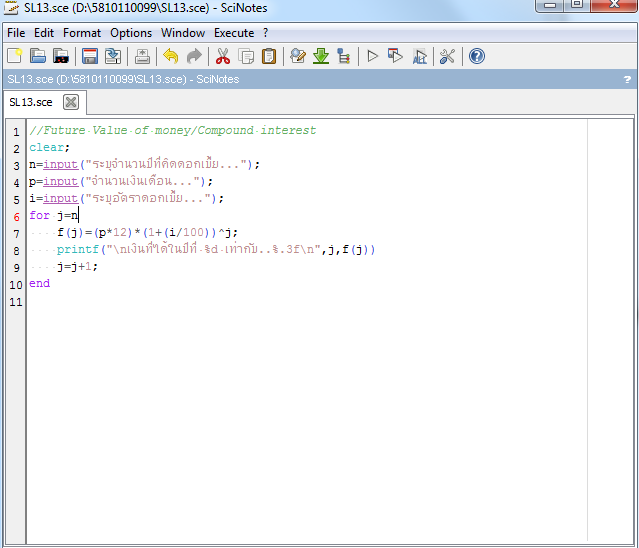The width and height of the screenshot is (639, 548).
Task: Click Save and Execute toolbar icon
Action: coord(395,56)
